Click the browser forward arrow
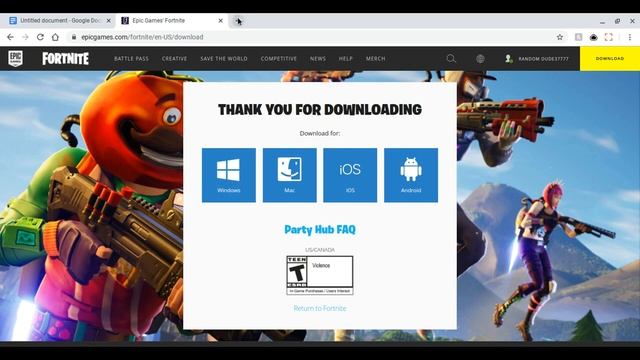 [25, 37]
